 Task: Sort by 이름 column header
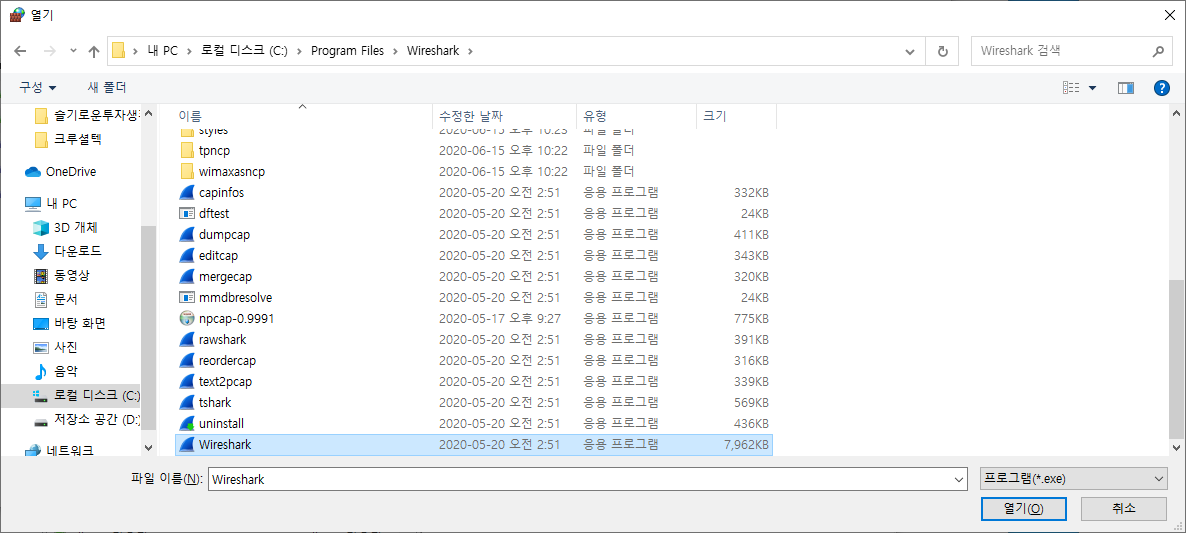303,116
